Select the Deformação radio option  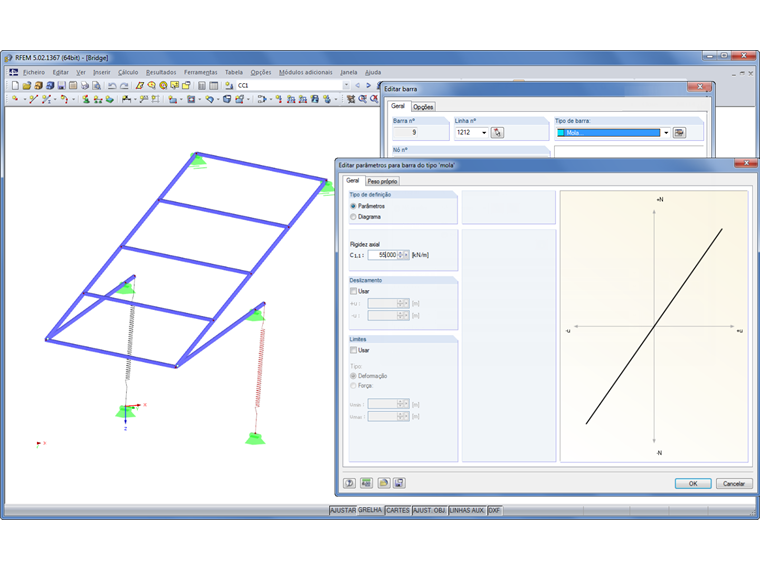(x=353, y=376)
